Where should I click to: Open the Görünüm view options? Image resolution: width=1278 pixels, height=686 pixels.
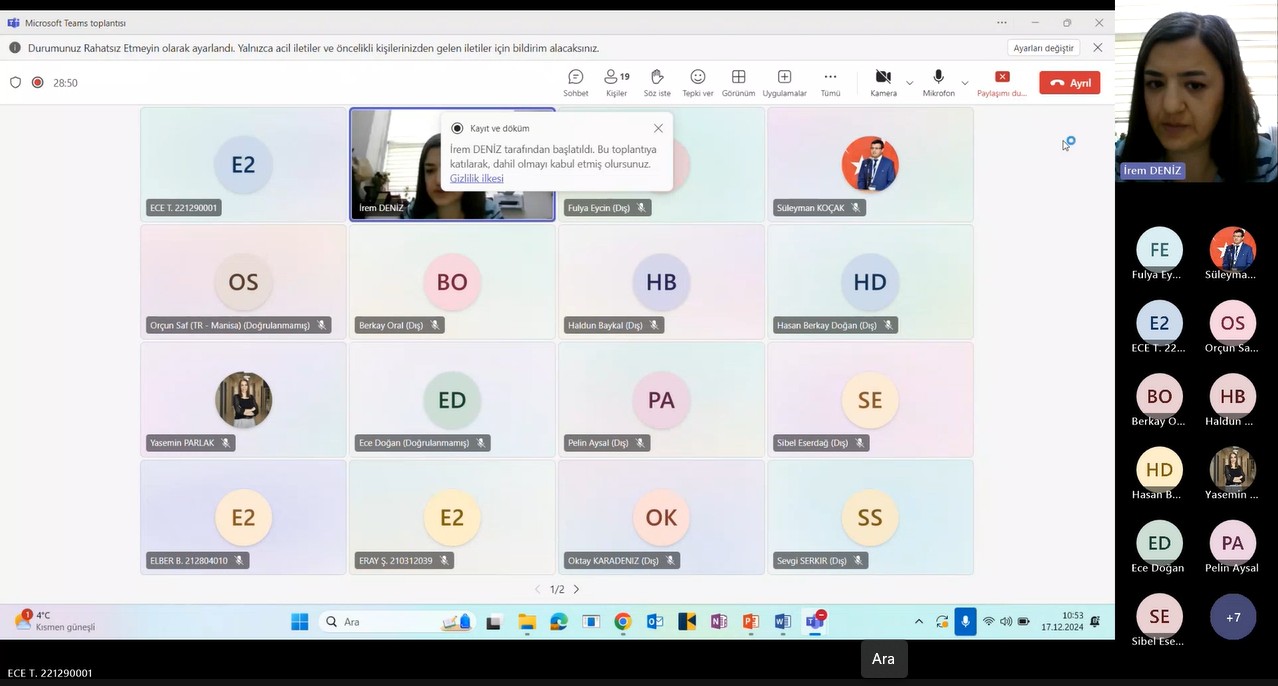coord(738,82)
